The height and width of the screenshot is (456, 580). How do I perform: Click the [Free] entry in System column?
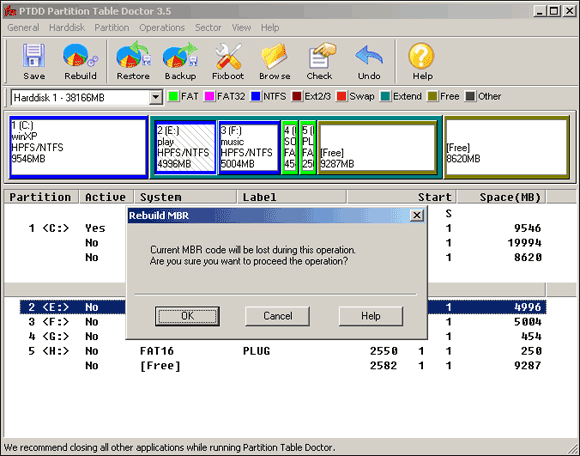pyautogui.click(x=160, y=366)
